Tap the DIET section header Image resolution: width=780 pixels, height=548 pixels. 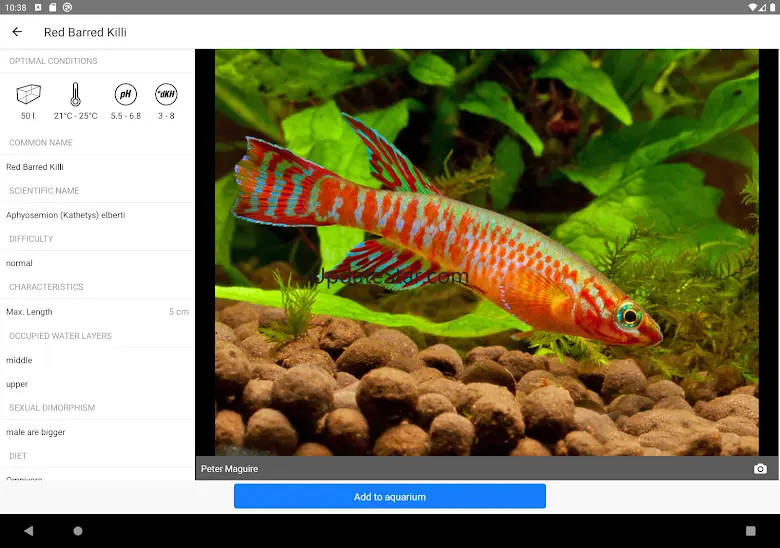pyautogui.click(x=18, y=456)
